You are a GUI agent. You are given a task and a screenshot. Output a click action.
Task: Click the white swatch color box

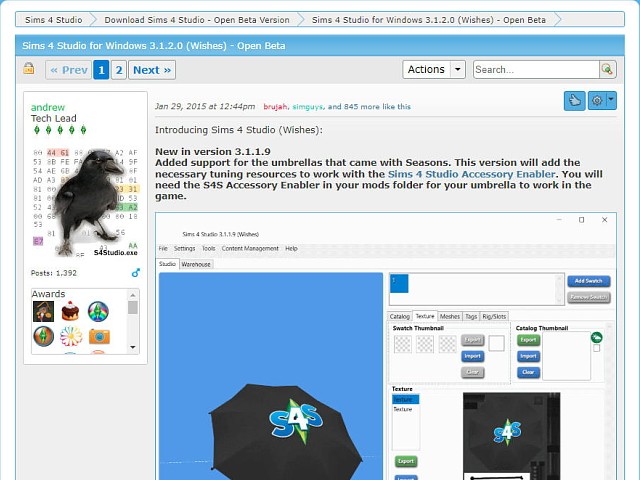[496, 344]
